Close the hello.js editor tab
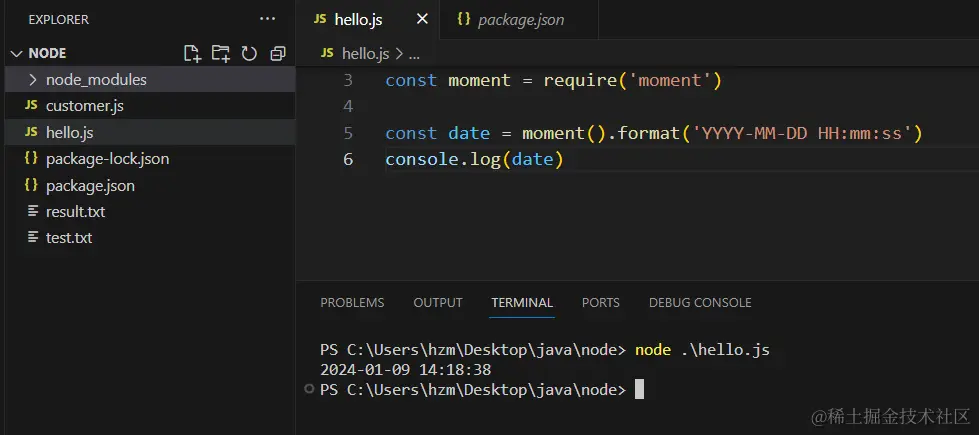Screen dimensions: 979x435 422,19
